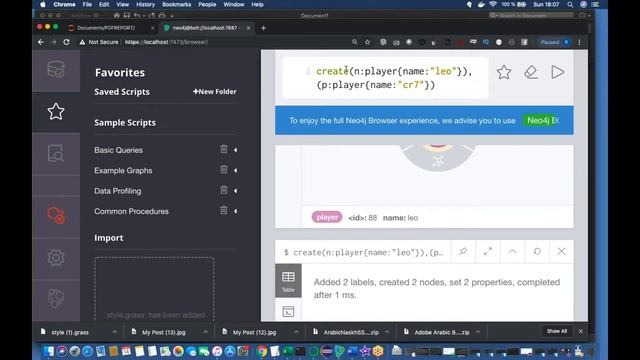The width and height of the screenshot is (640, 360).
Task: Open the Documents search sidebar icon
Action: click(56, 154)
